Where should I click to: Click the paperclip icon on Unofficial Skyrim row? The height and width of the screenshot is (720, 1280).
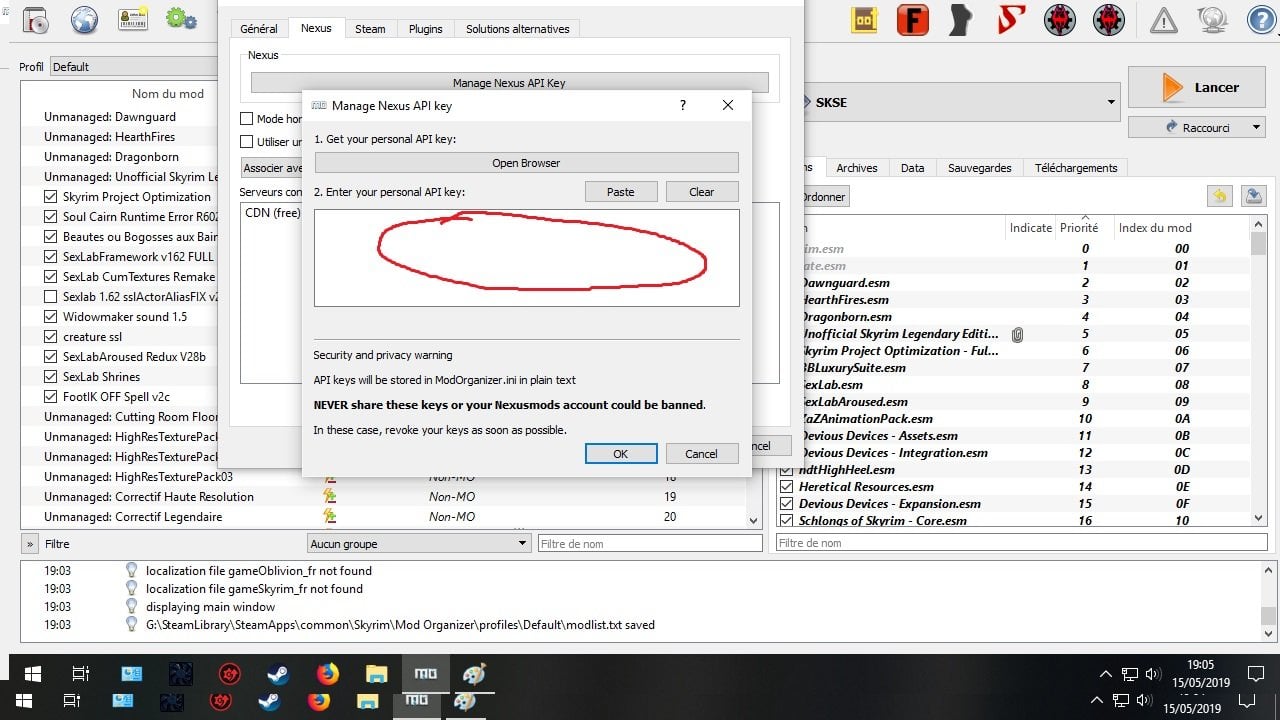[x=1017, y=334]
